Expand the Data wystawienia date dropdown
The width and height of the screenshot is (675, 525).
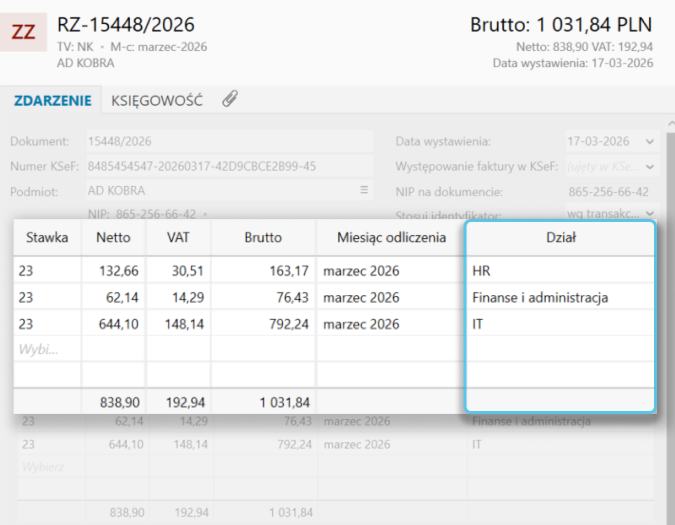pos(650,142)
